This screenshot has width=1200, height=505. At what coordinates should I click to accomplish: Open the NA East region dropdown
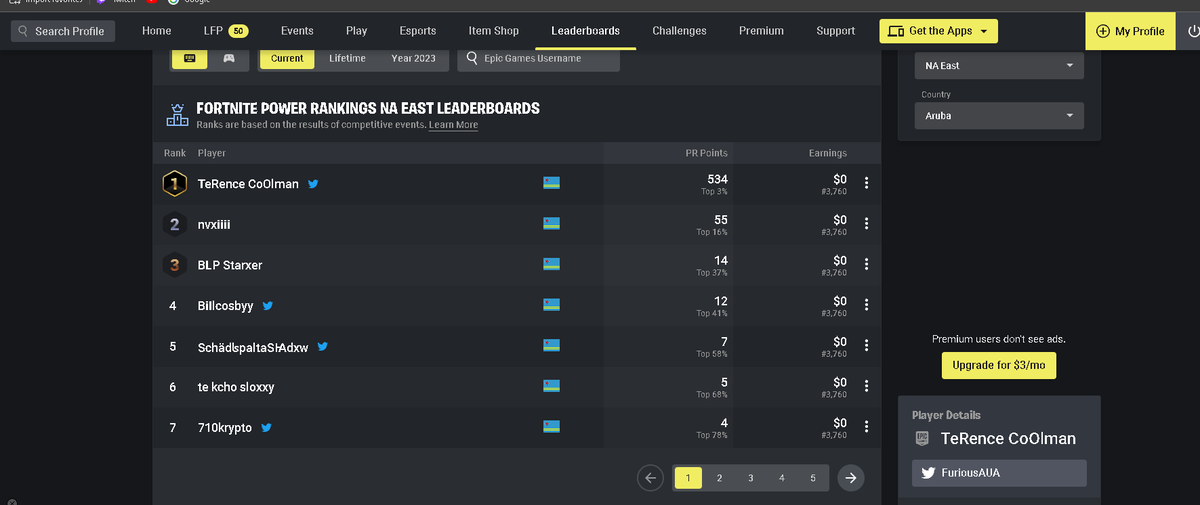click(1000, 65)
